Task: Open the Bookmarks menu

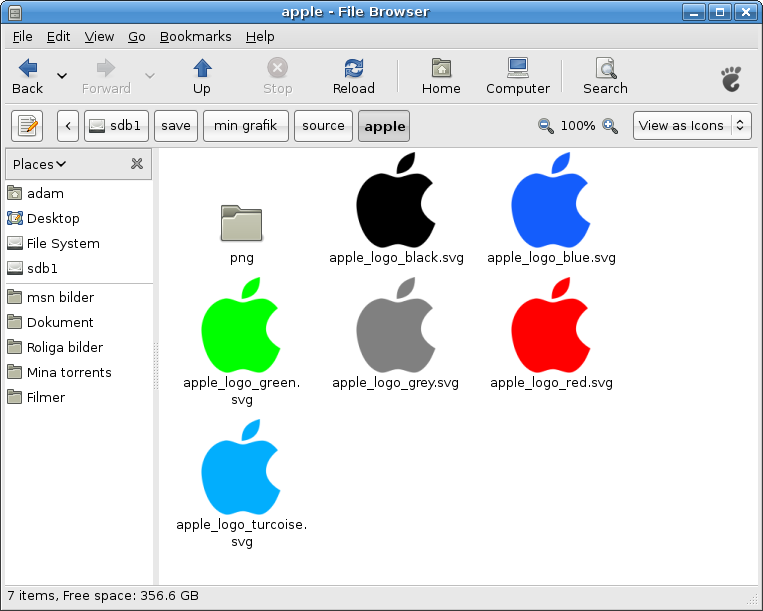Action: (x=196, y=36)
